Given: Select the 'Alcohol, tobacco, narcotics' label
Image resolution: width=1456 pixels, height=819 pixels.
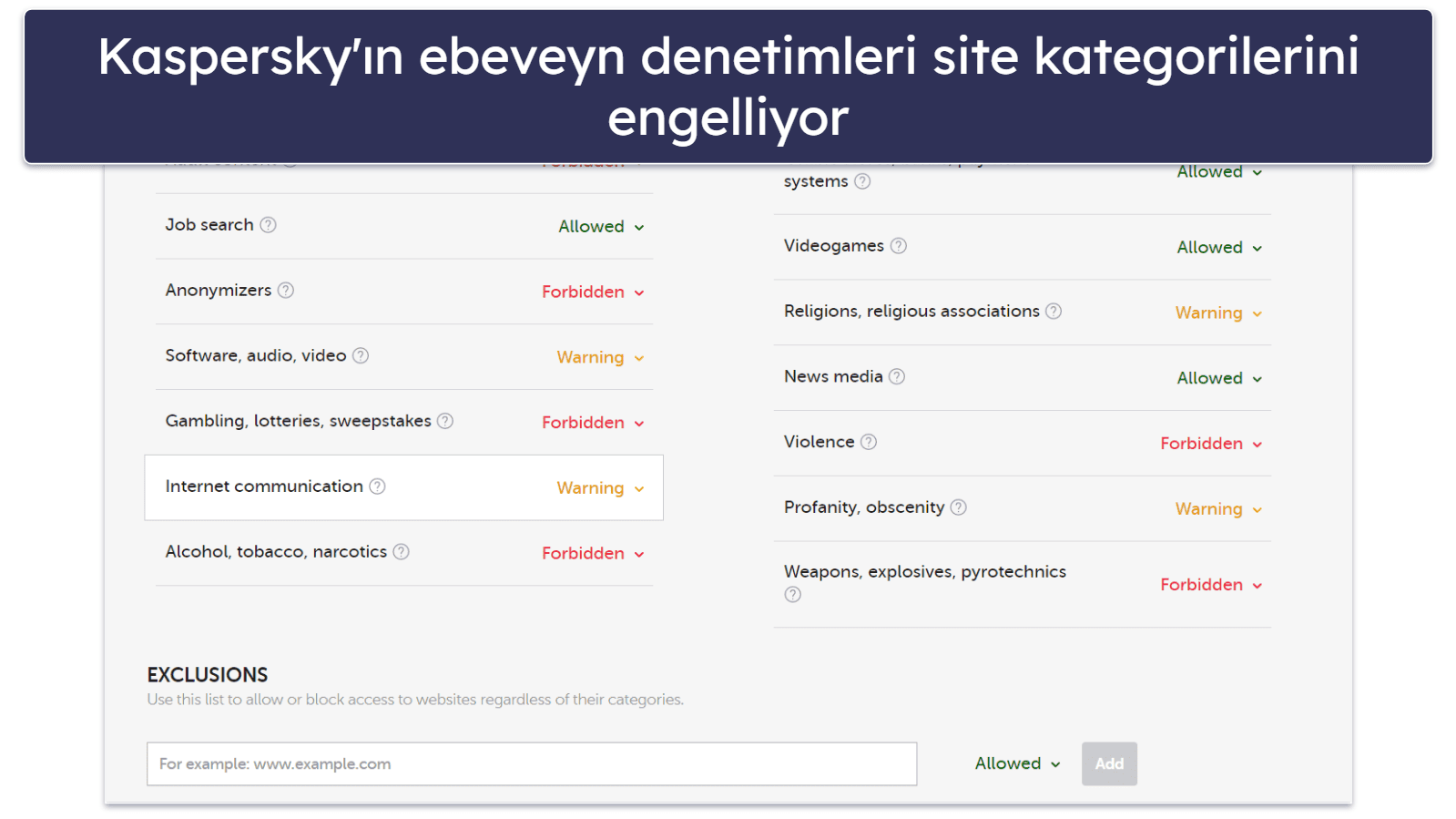Looking at the screenshot, I should (x=276, y=552).
